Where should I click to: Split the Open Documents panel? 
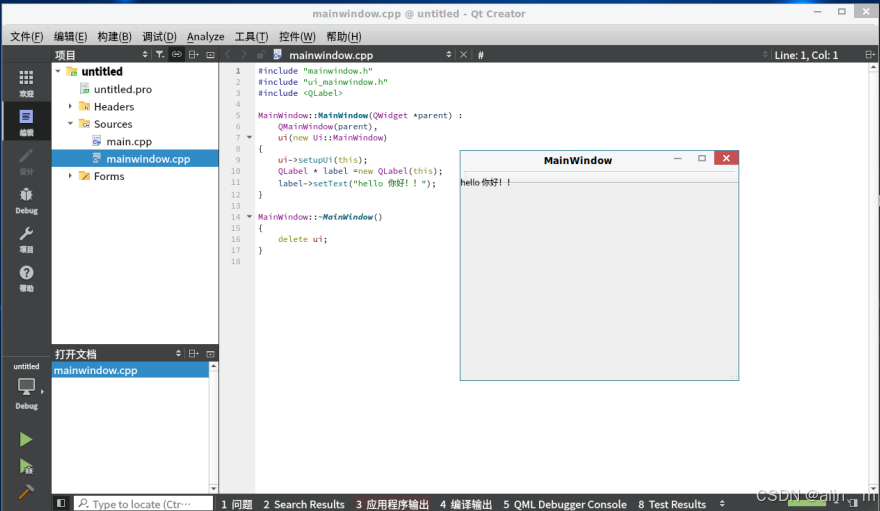(194, 353)
